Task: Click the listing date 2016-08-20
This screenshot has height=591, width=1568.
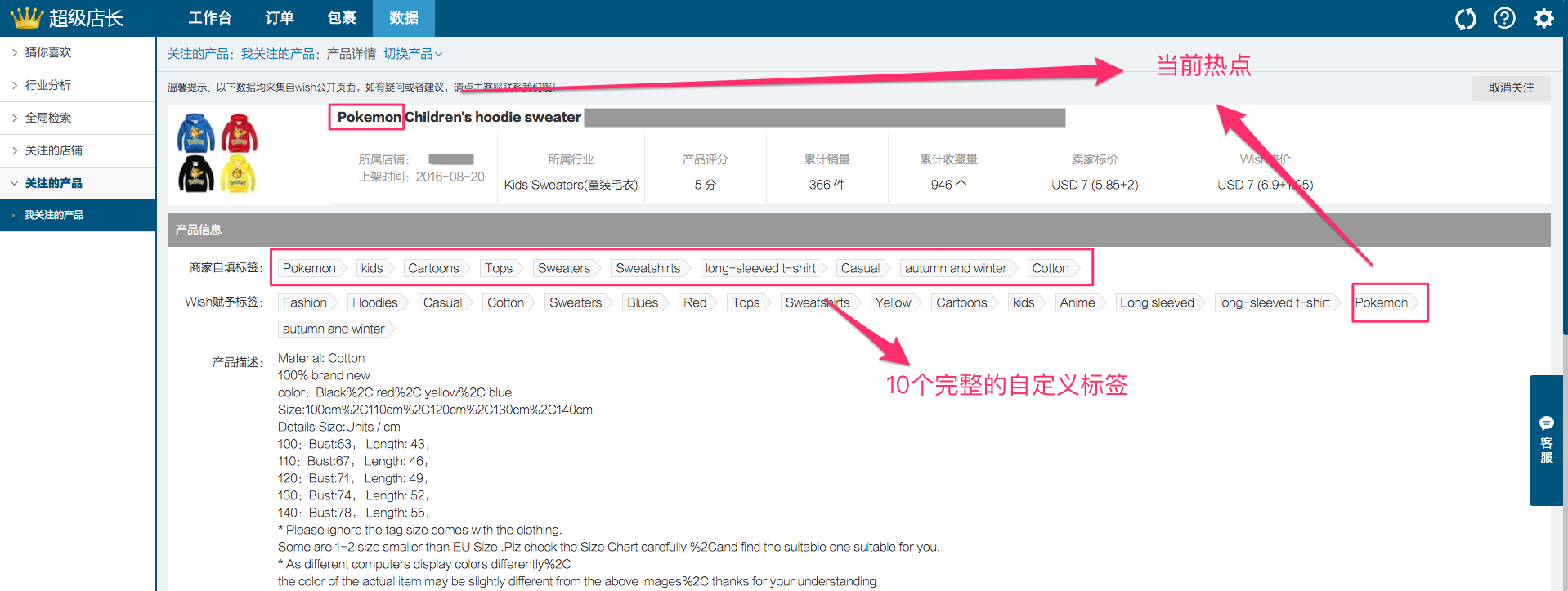Action: (x=450, y=177)
